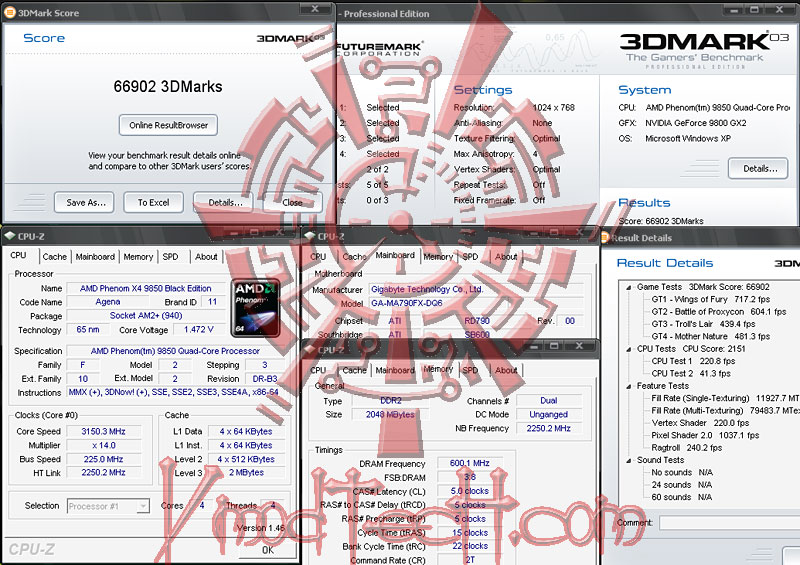This screenshot has width=800, height=565.
Task: Click the Online ResultBrowser button
Action: tap(168, 125)
